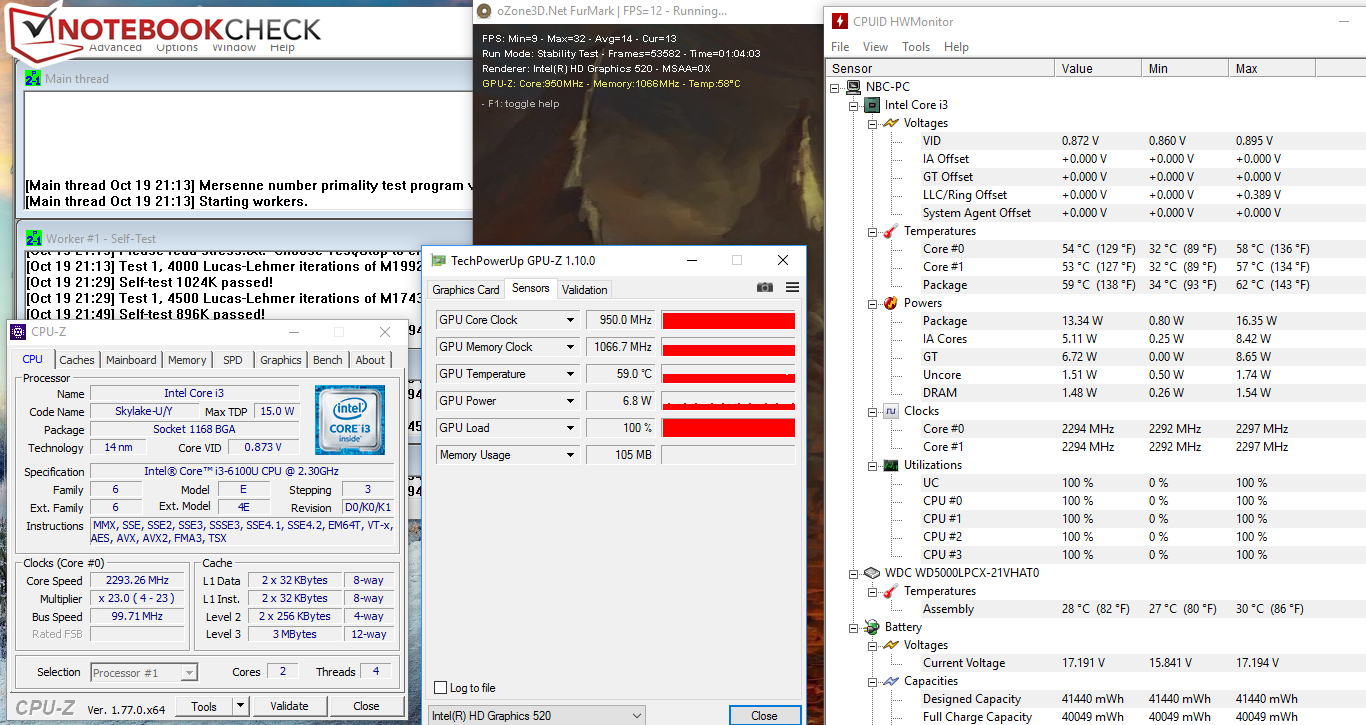Image resolution: width=1366 pixels, height=725 pixels.
Task: Click the Voltages icon under Intel Core i3
Action: click(890, 123)
